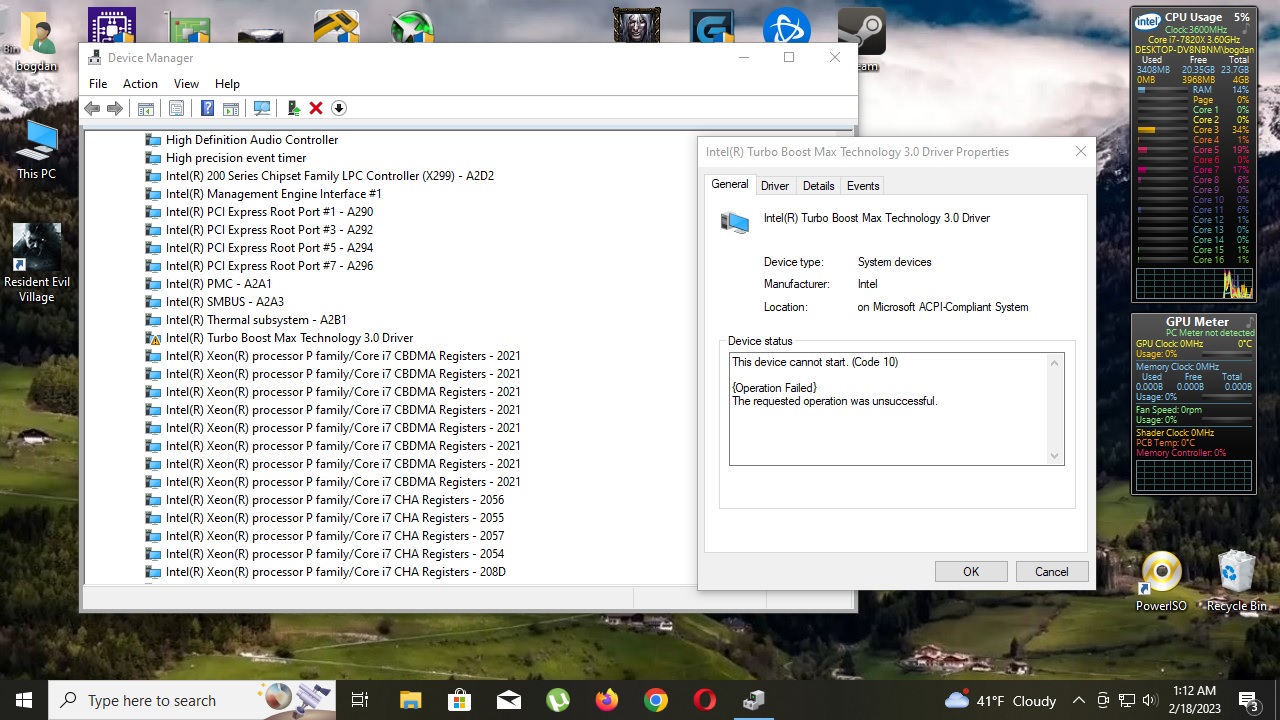Open Microsoft Store from the taskbar

tap(459, 700)
